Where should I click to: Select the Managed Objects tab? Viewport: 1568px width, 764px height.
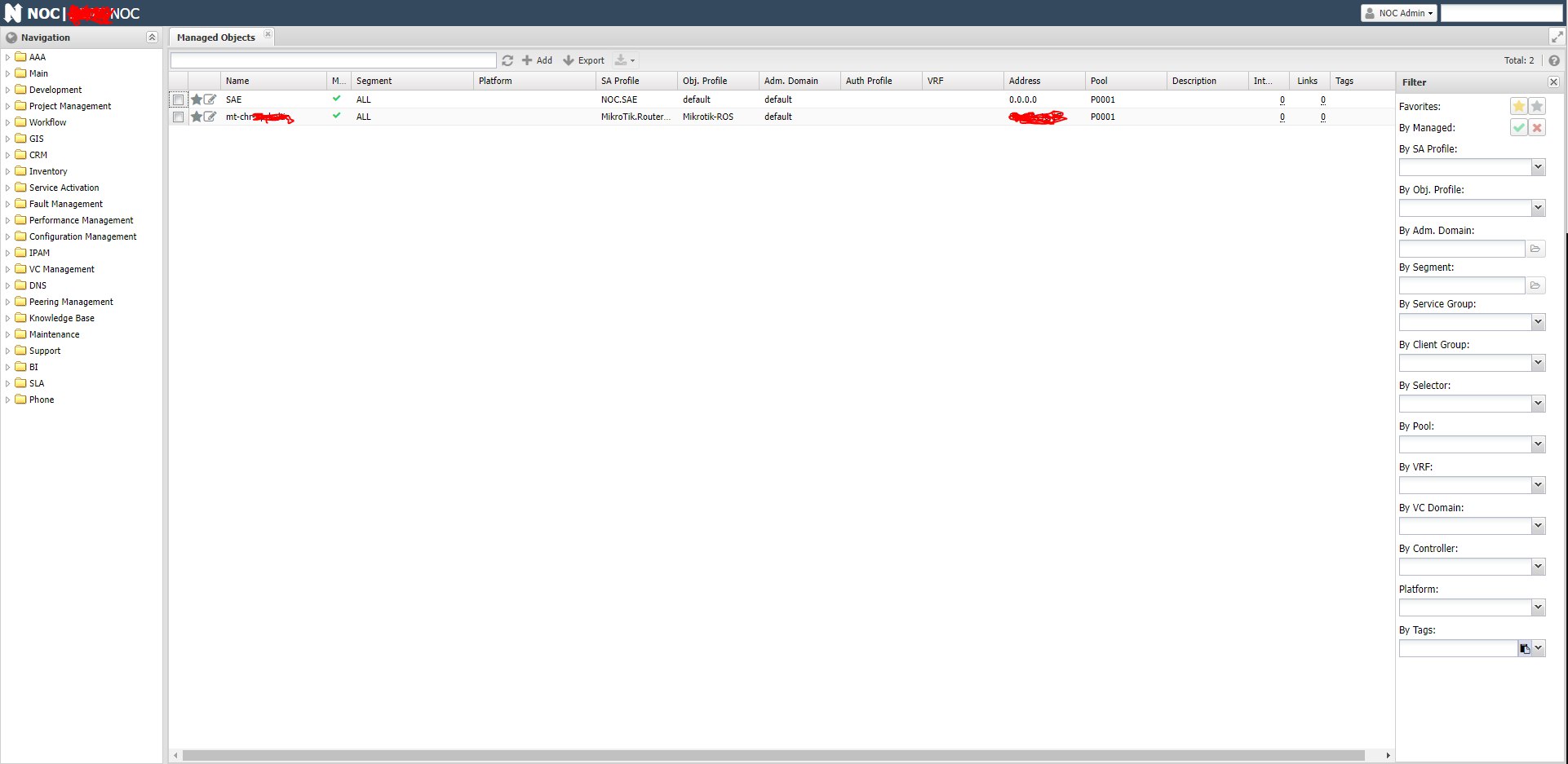(x=216, y=38)
